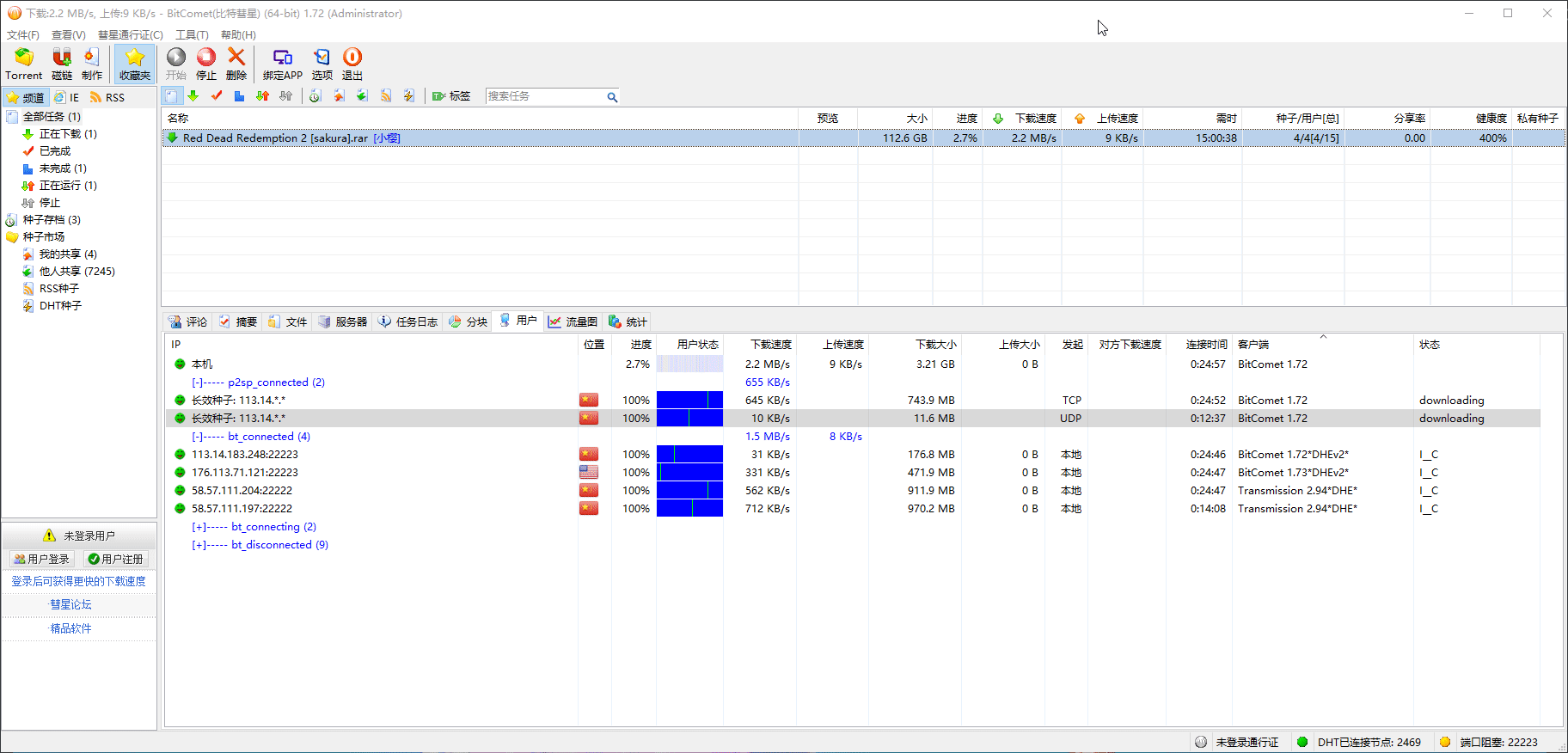Click the 用户注册 button

coord(116,560)
